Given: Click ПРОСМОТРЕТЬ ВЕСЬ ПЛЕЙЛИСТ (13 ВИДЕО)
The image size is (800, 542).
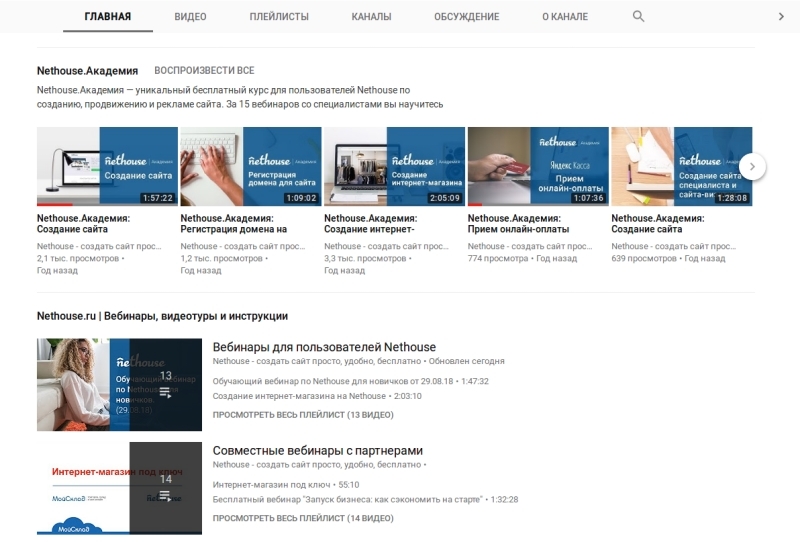Looking at the screenshot, I should pos(303,414).
